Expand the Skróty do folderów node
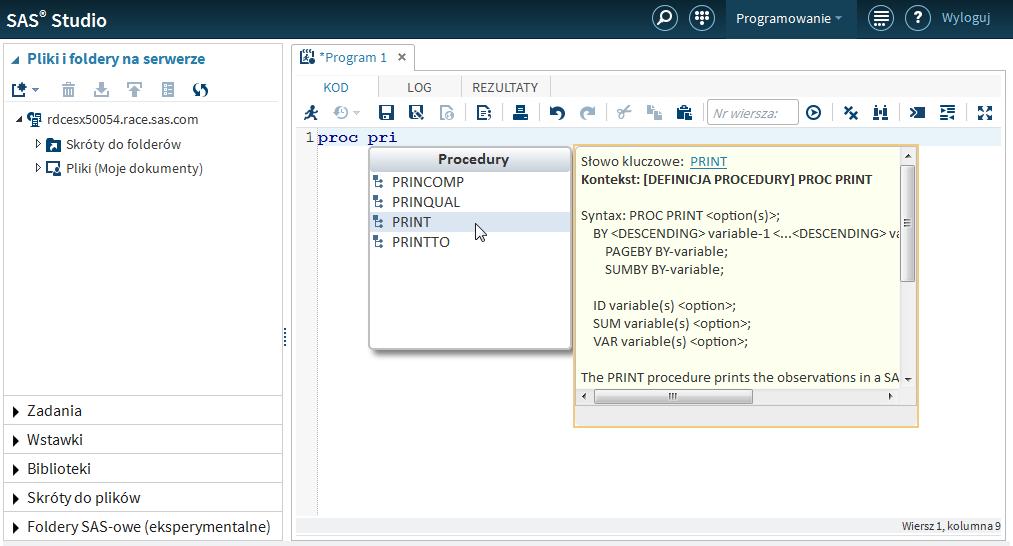 pos(37,144)
